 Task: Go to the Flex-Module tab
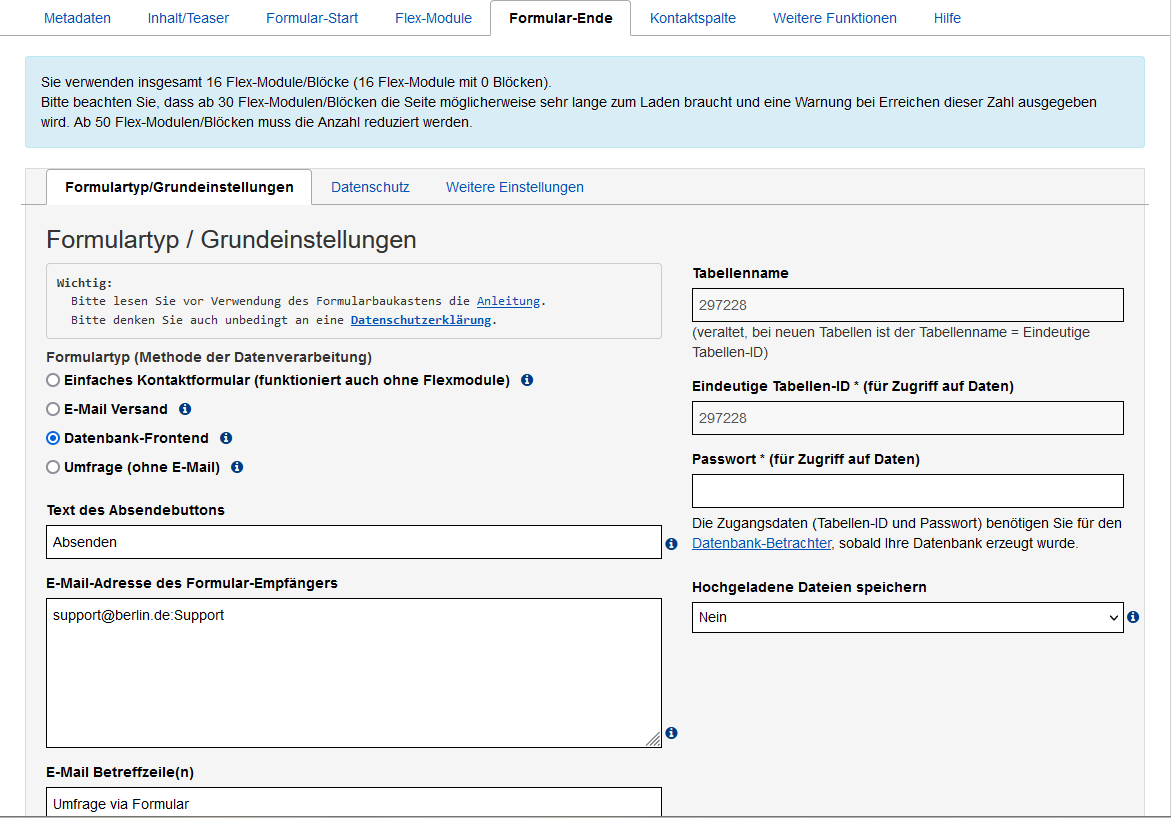[432, 17]
